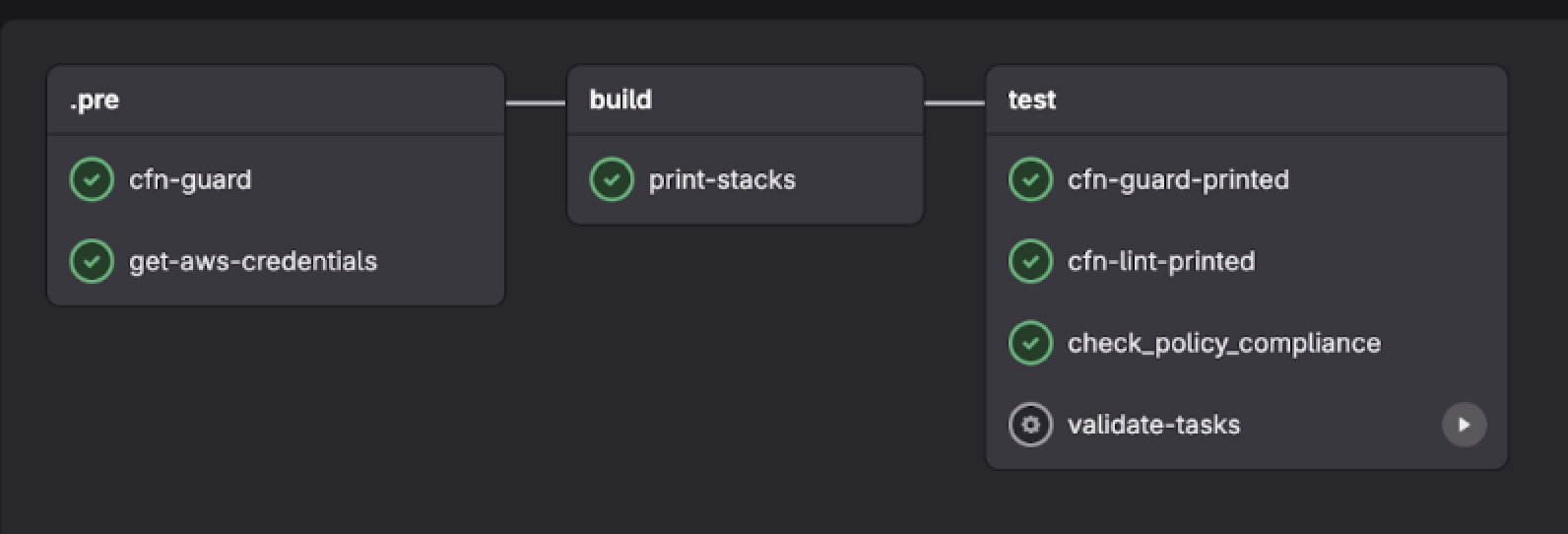This screenshot has width=1568, height=534.
Task: Click the green check icon for get-aws-credentials
Action: tap(92, 262)
